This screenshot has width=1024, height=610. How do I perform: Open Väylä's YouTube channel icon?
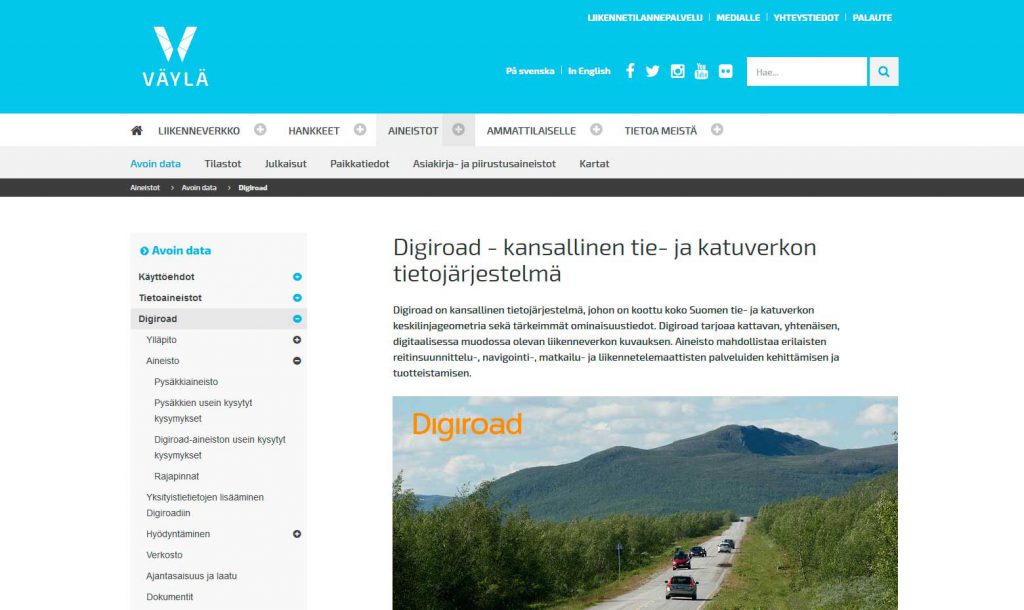701,71
